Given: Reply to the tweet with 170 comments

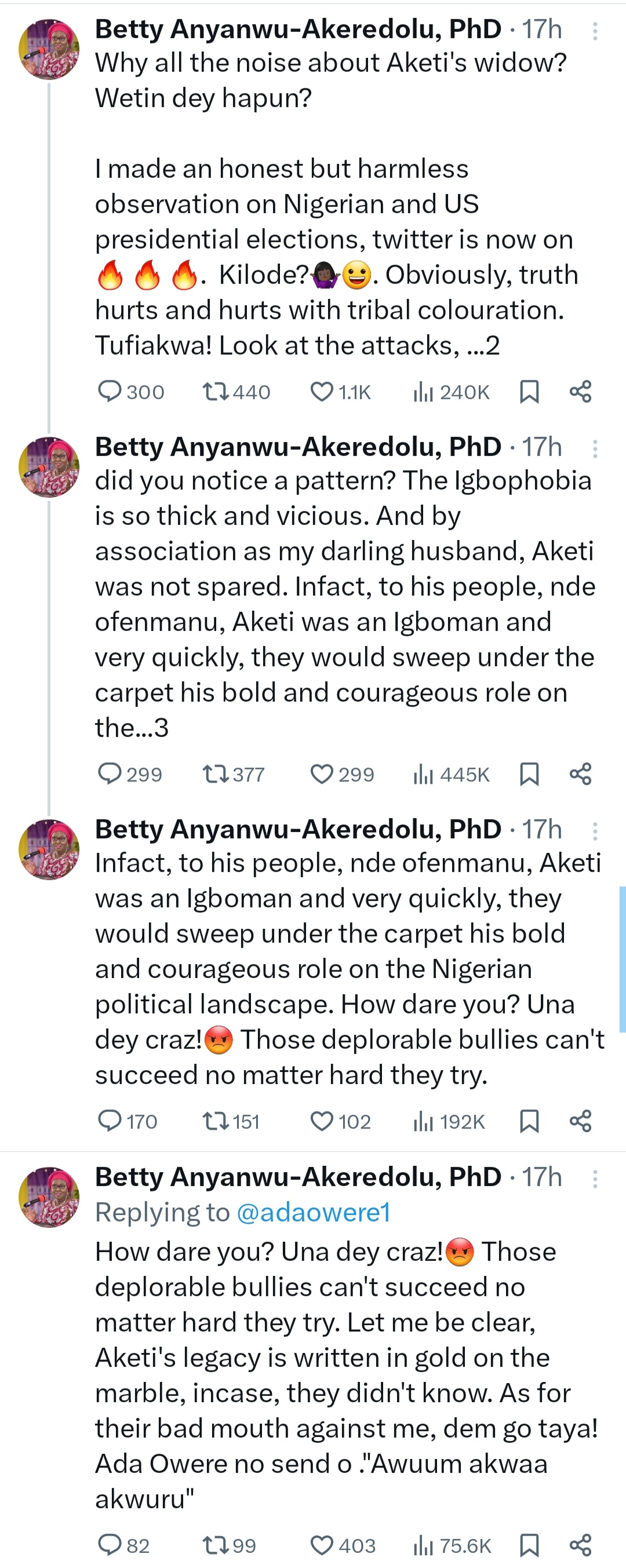Looking at the screenshot, I should point(110,1121).
